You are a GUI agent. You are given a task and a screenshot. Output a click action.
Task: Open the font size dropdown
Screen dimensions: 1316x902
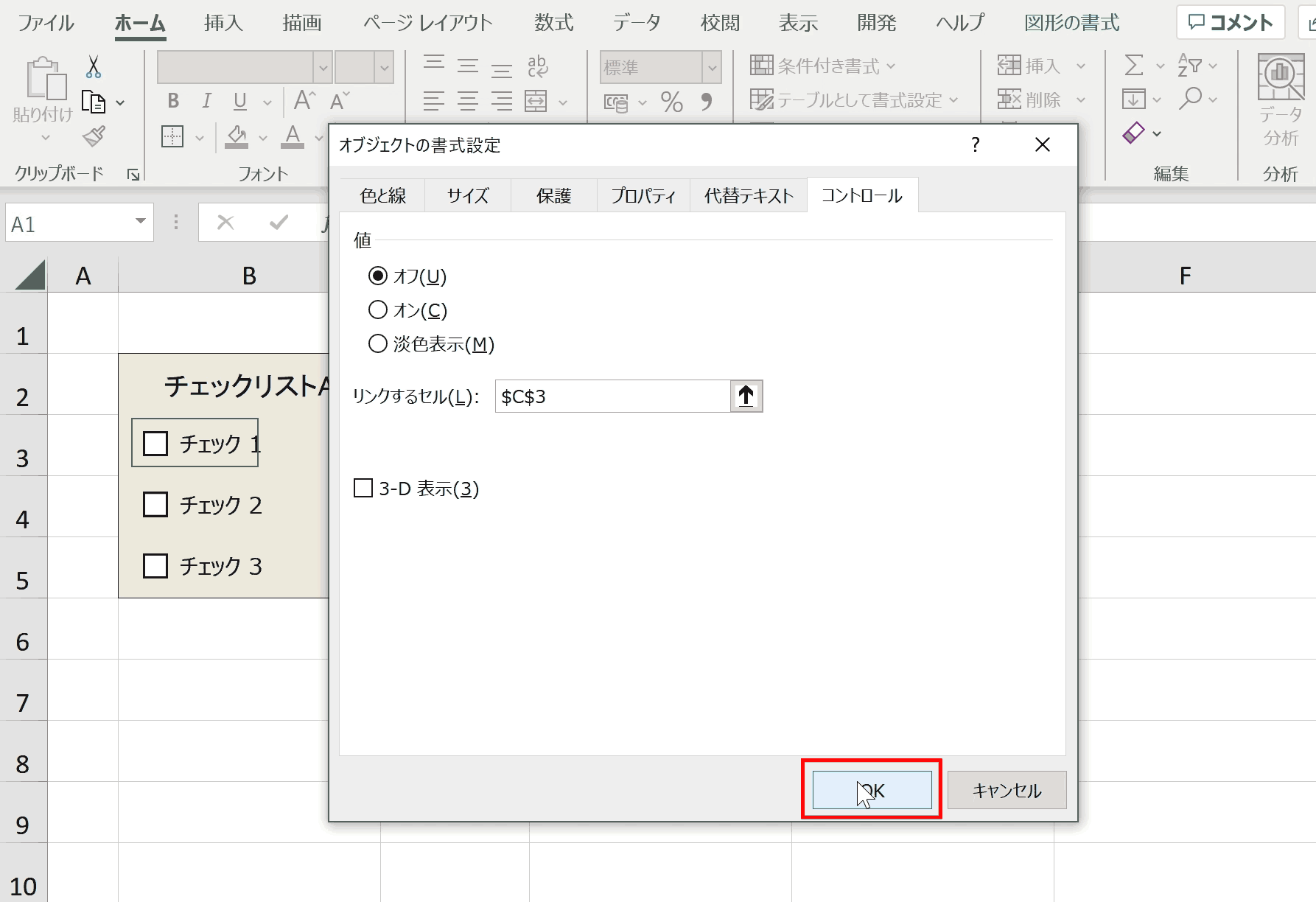pyautogui.click(x=384, y=68)
